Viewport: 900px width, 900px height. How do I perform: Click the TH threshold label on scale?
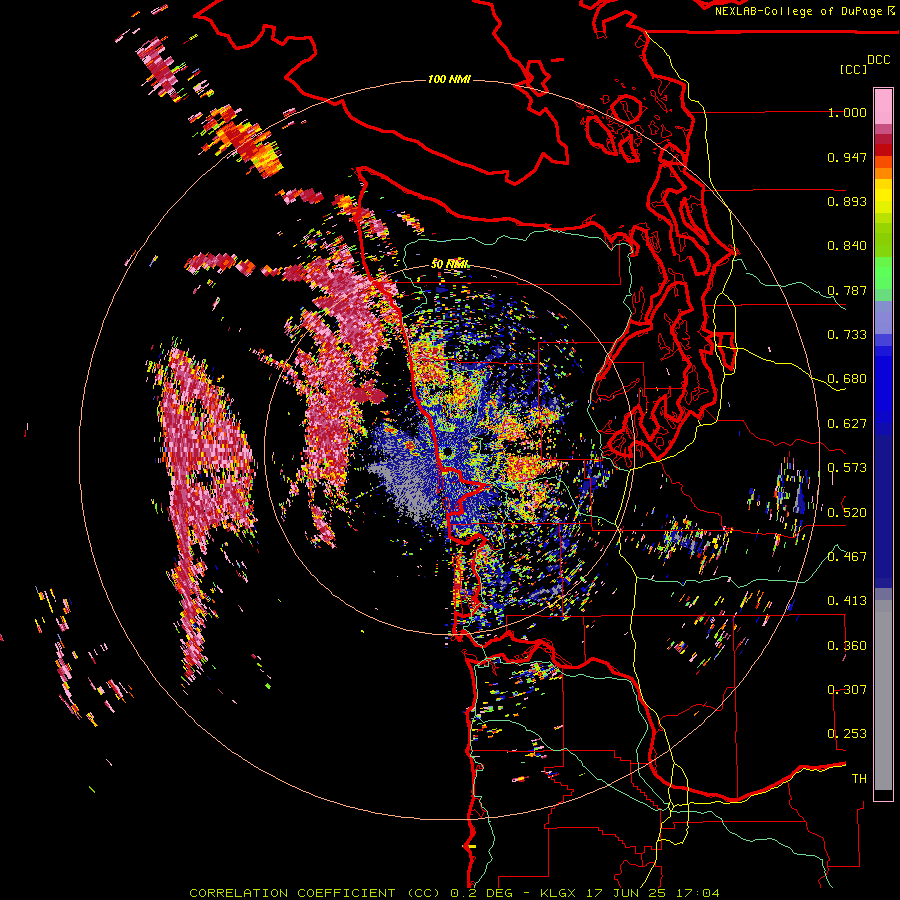[x=859, y=779]
